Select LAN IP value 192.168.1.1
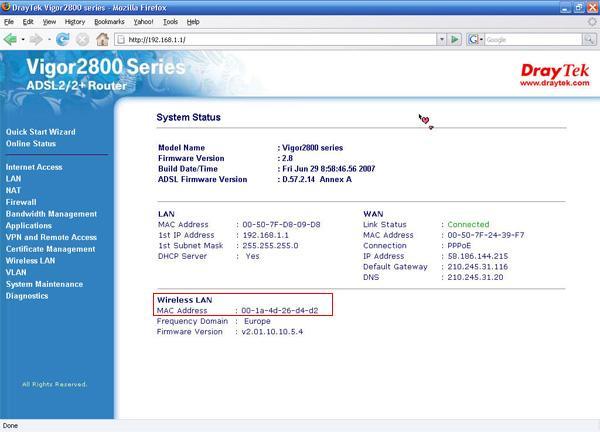 coord(266,235)
